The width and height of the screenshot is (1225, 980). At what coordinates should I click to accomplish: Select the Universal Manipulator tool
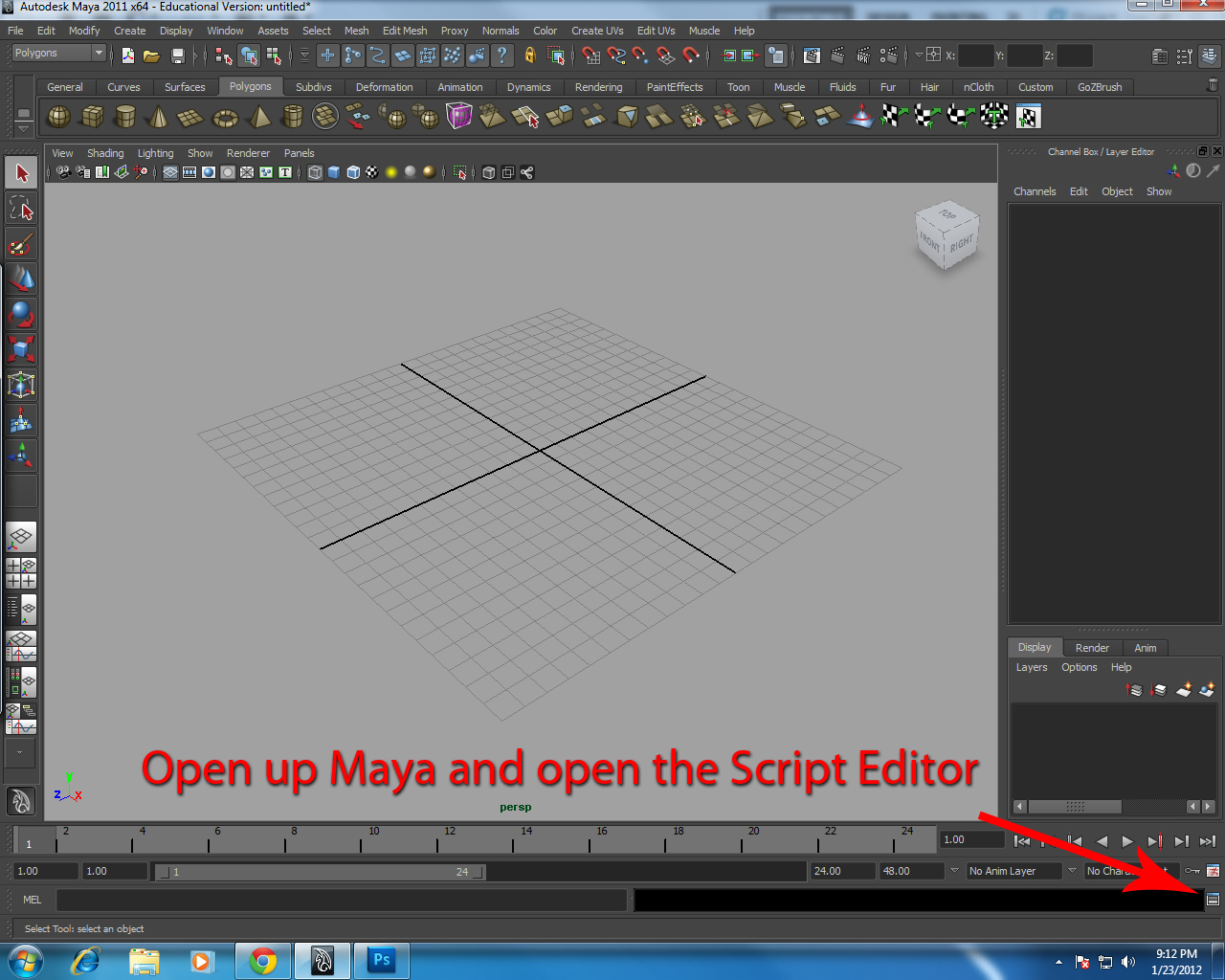(x=21, y=385)
